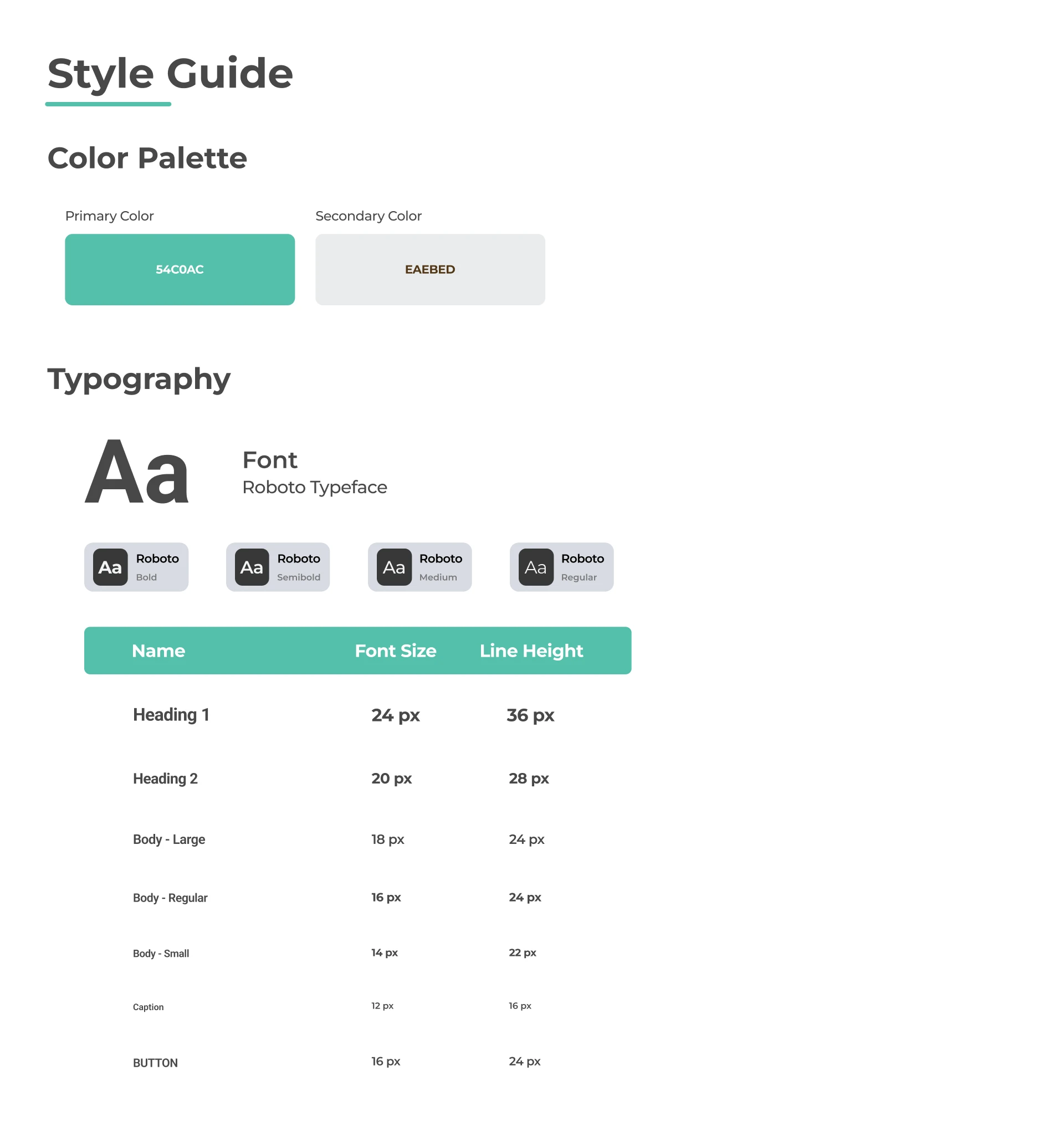Click the Body - Large style name
Screen dimensions: 1064x1142
tap(169, 840)
